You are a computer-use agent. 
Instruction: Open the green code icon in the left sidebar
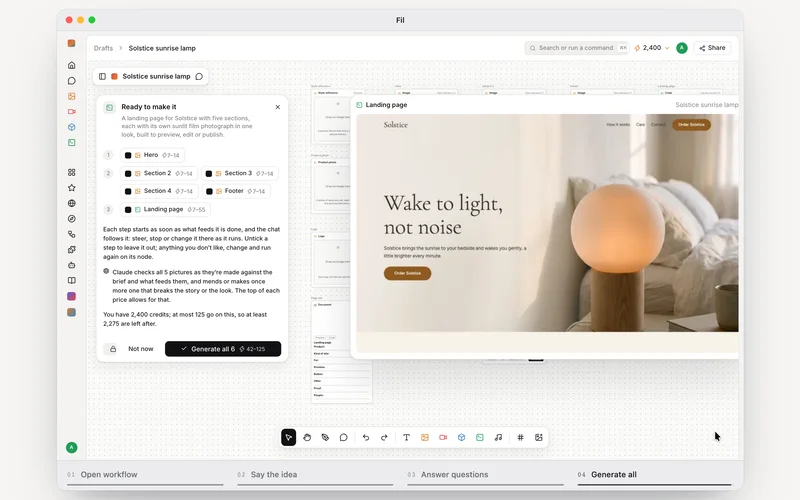pos(71,142)
